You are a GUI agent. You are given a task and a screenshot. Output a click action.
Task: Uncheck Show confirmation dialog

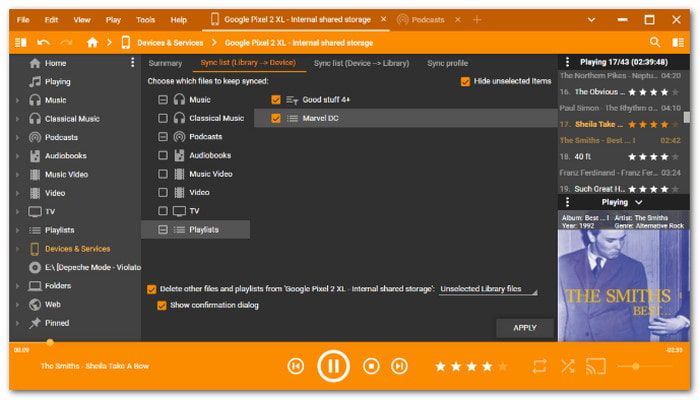coord(162,305)
